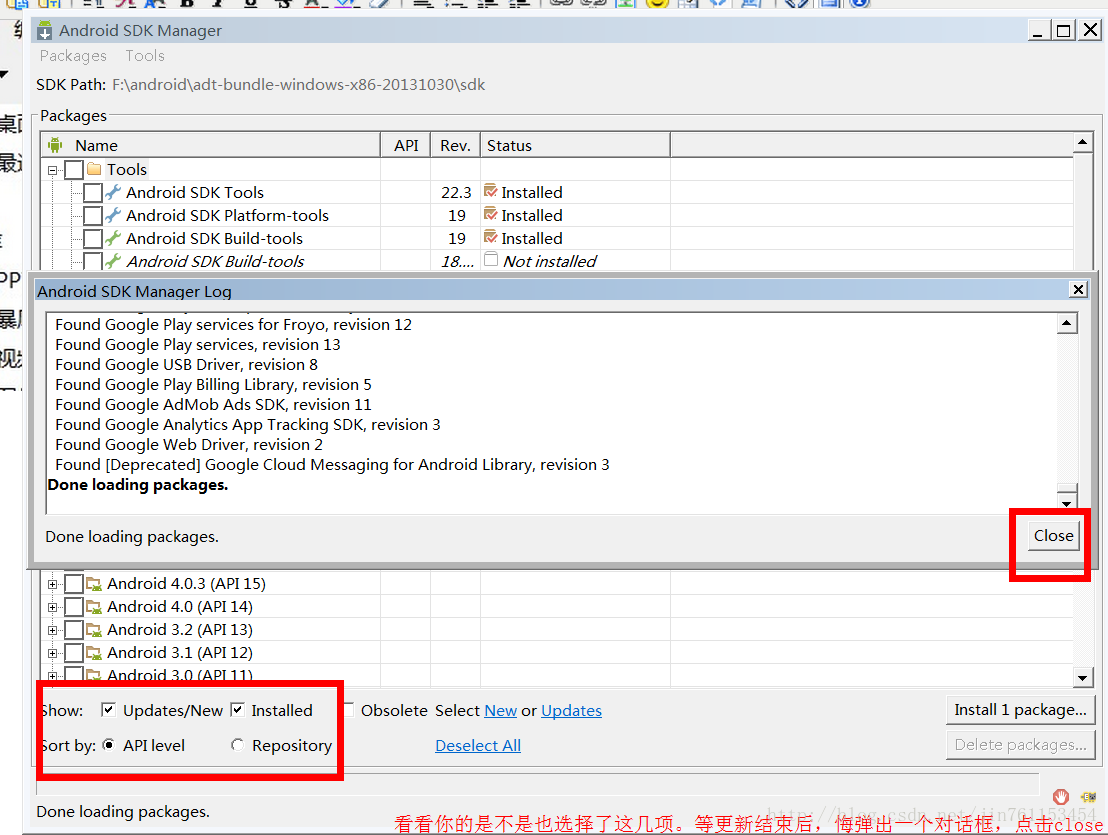This screenshot has height=835, width=1108.
Task: Click Build-tools rev 19 green wrench icon
Action: tap(113, 238)
